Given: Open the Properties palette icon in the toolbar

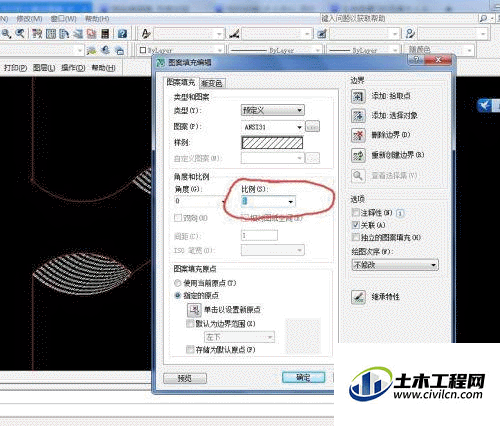Looking at the screenshot, I should [37, 33].
